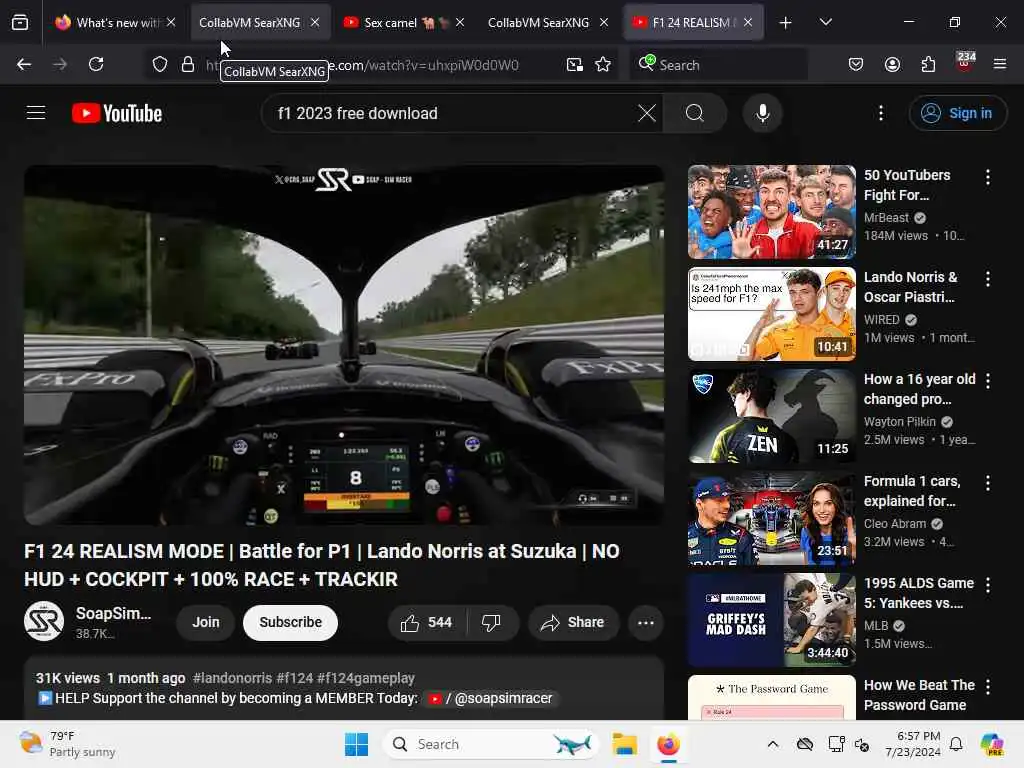Image resolution: width=1024 pixels, height=768 pixels.
Task: Bookmark this page with the star icon
Action: click(603, 65)
